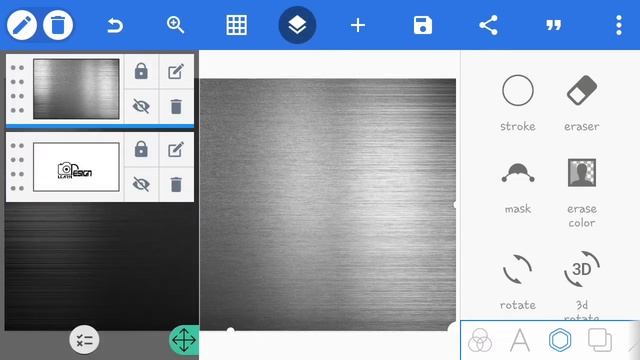Tap the "stroke" label

coord(518,127)
